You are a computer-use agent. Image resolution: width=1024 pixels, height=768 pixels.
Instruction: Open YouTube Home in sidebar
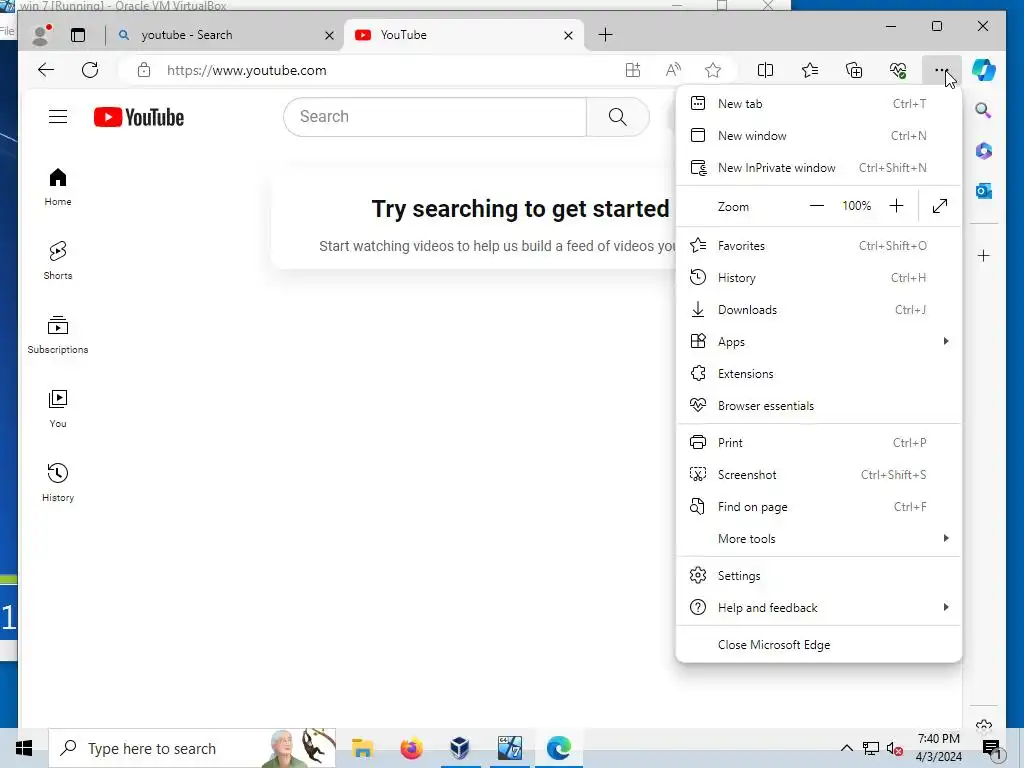coord(58,187)
